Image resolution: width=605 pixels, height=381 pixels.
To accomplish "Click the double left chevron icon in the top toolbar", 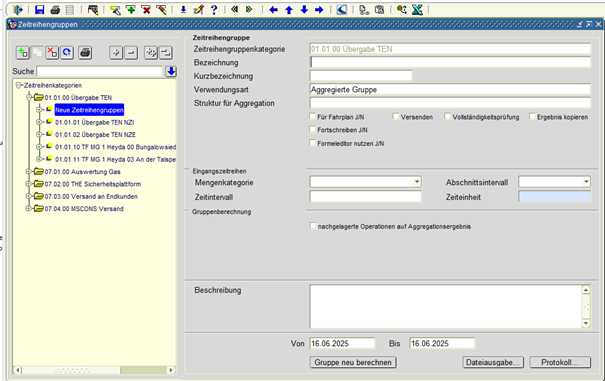I will 234,10.
